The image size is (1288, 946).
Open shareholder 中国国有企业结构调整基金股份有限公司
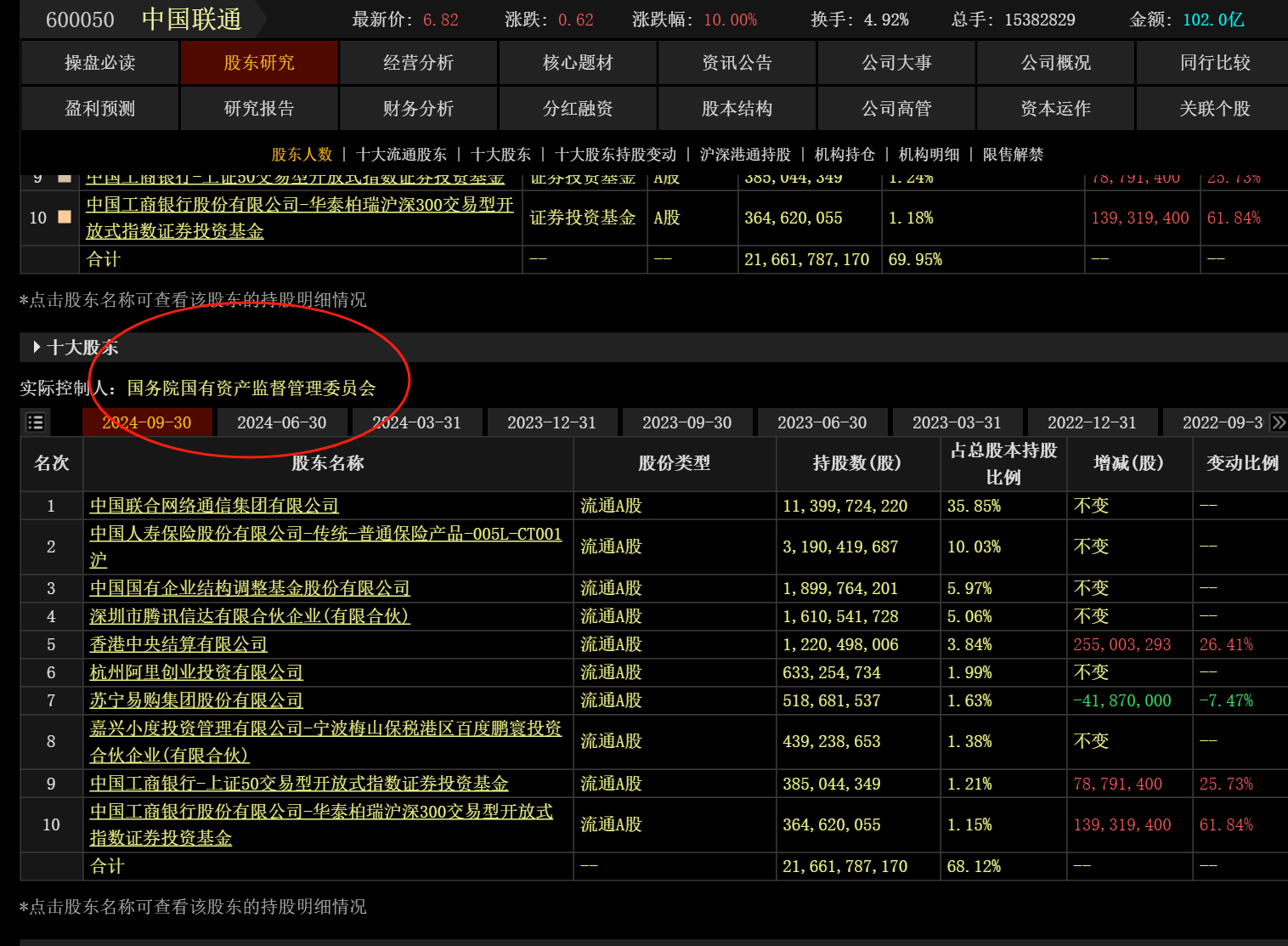pyautogui.click(x=250, y=588)
